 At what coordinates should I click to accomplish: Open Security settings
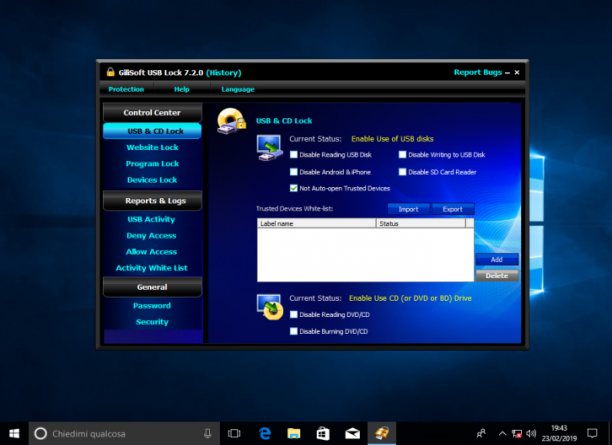(x=152, y=322)
